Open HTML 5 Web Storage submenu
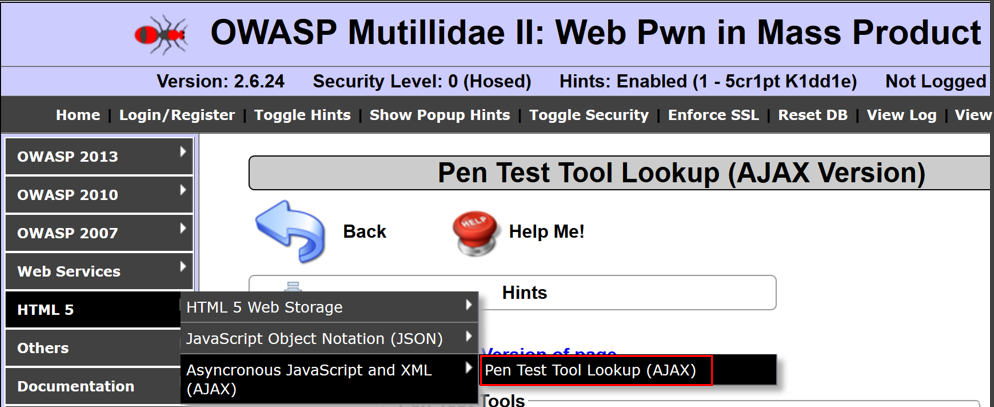The image size is (994, 407). (x=329, y=307)
